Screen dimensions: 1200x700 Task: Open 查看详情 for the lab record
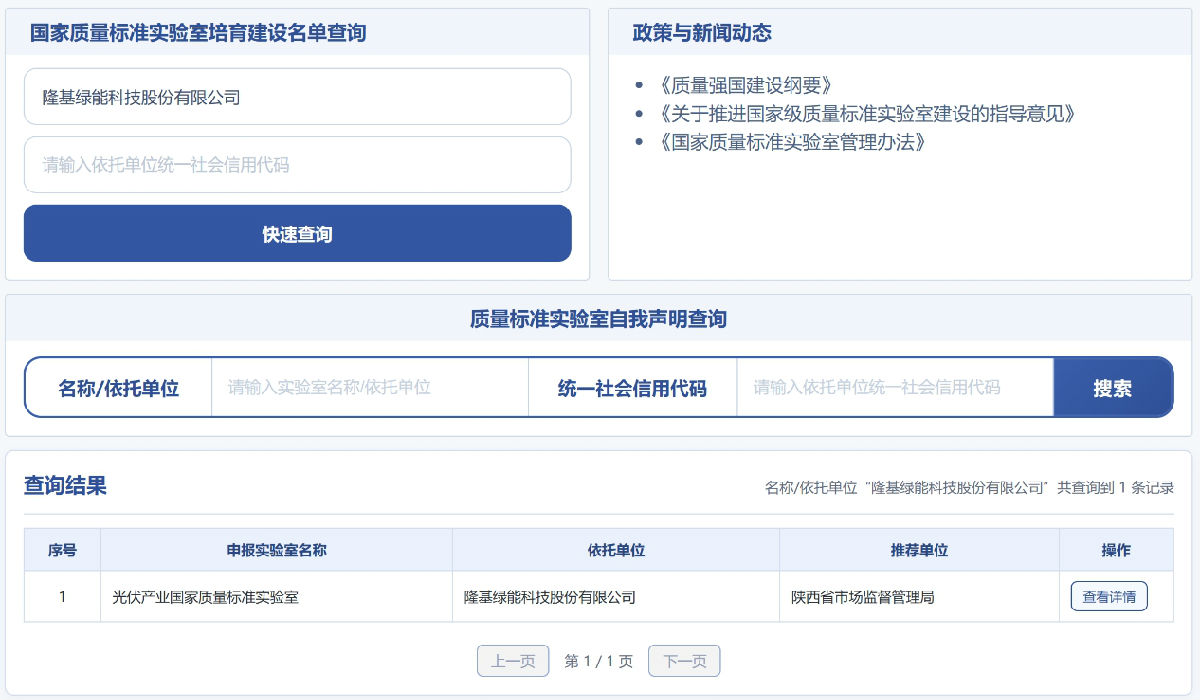pyautogui.click(x=1108, y=595)
